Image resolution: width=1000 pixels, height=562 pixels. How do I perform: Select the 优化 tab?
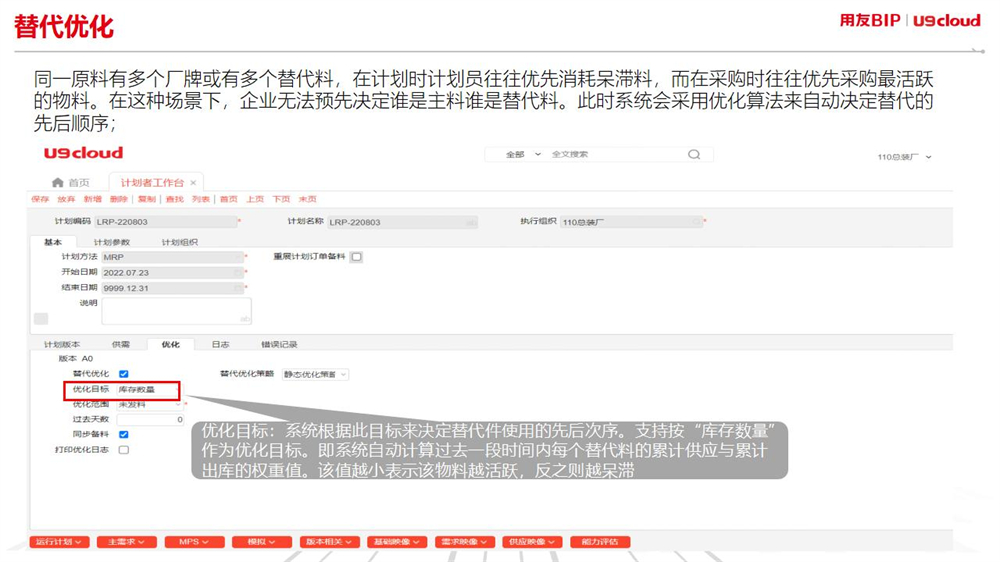click(170, 344)
